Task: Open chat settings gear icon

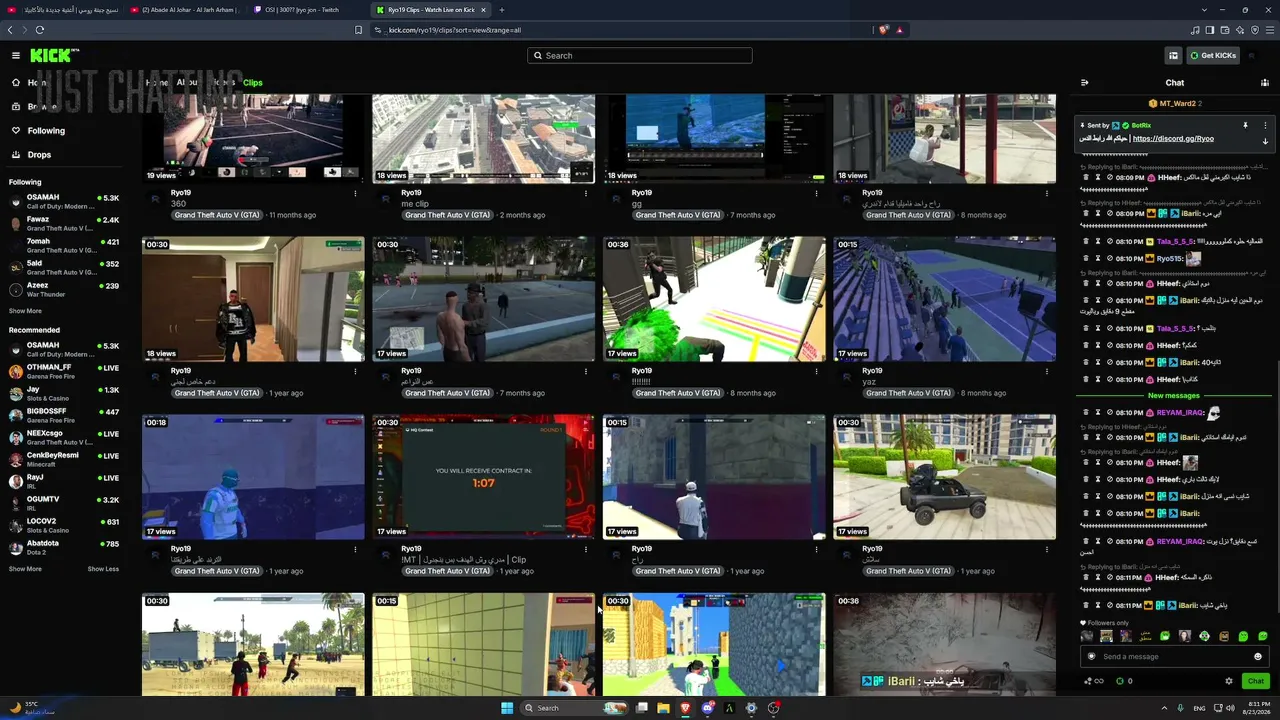Action: 1229,681
